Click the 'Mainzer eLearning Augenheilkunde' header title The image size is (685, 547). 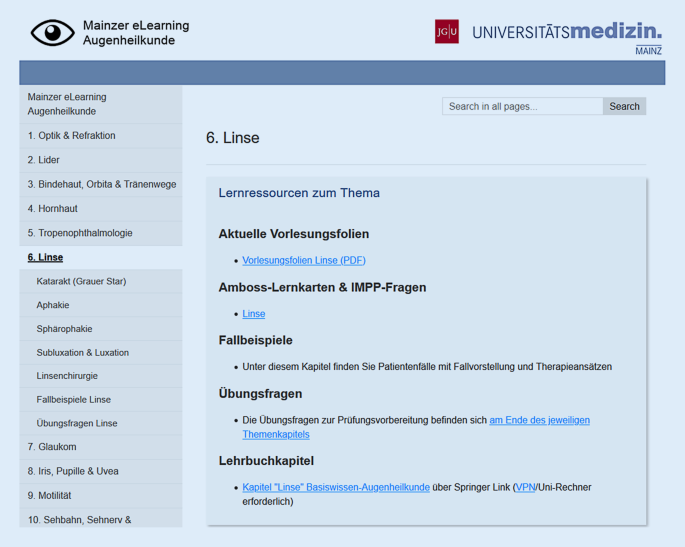click(x=136, y=33)
